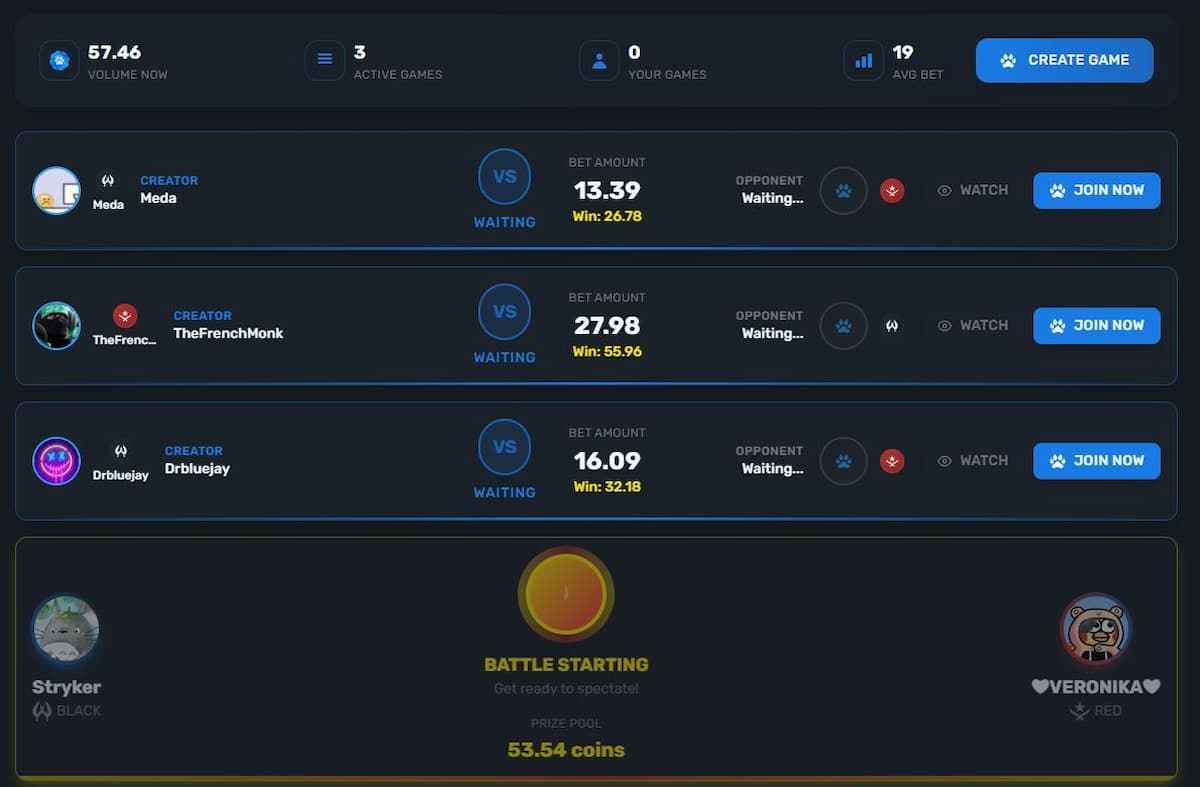
Task: Click the Win: 55.96 amount
Action: (x=607, y=351)
